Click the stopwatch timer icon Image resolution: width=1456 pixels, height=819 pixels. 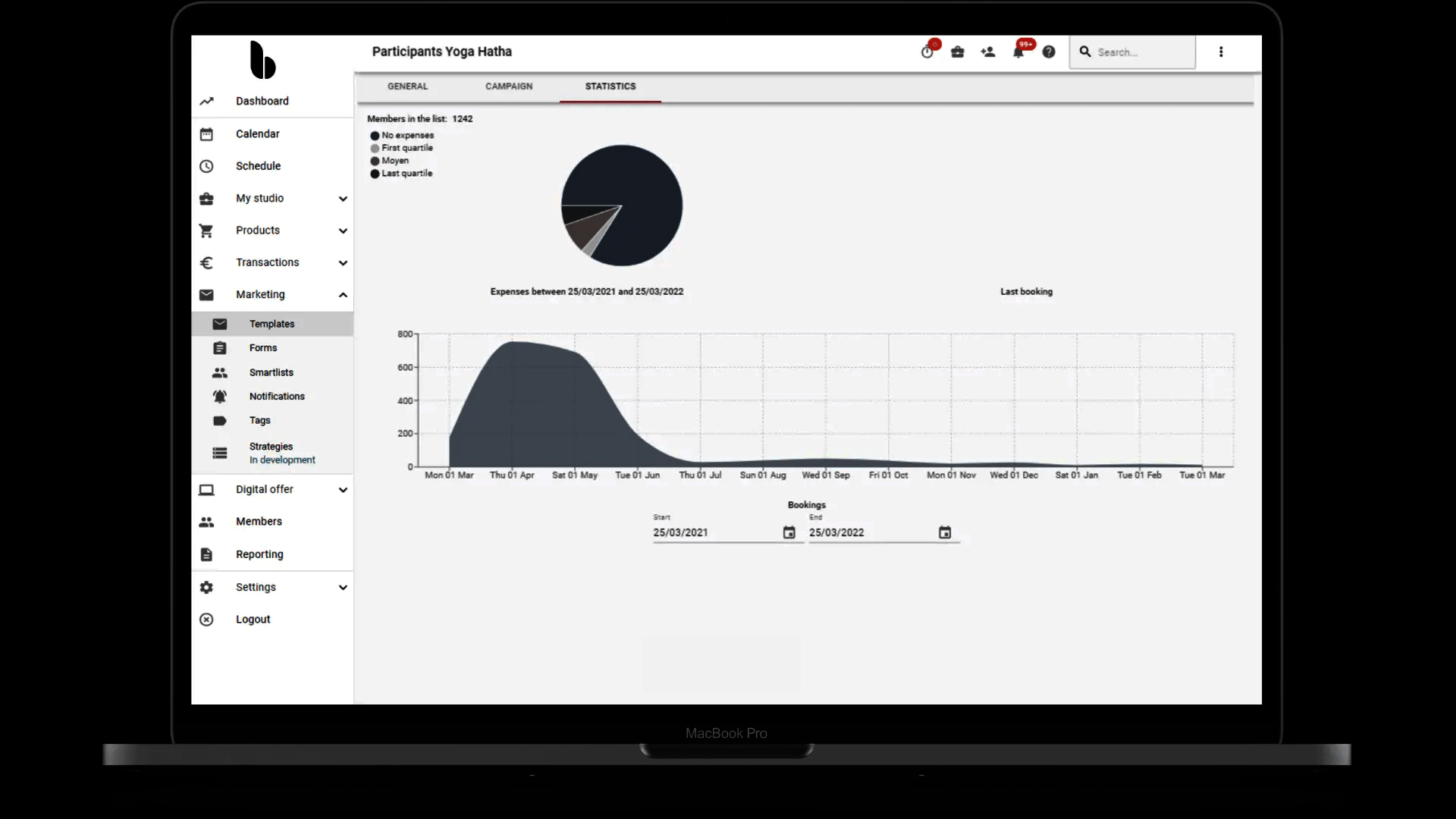pos(927,52)
